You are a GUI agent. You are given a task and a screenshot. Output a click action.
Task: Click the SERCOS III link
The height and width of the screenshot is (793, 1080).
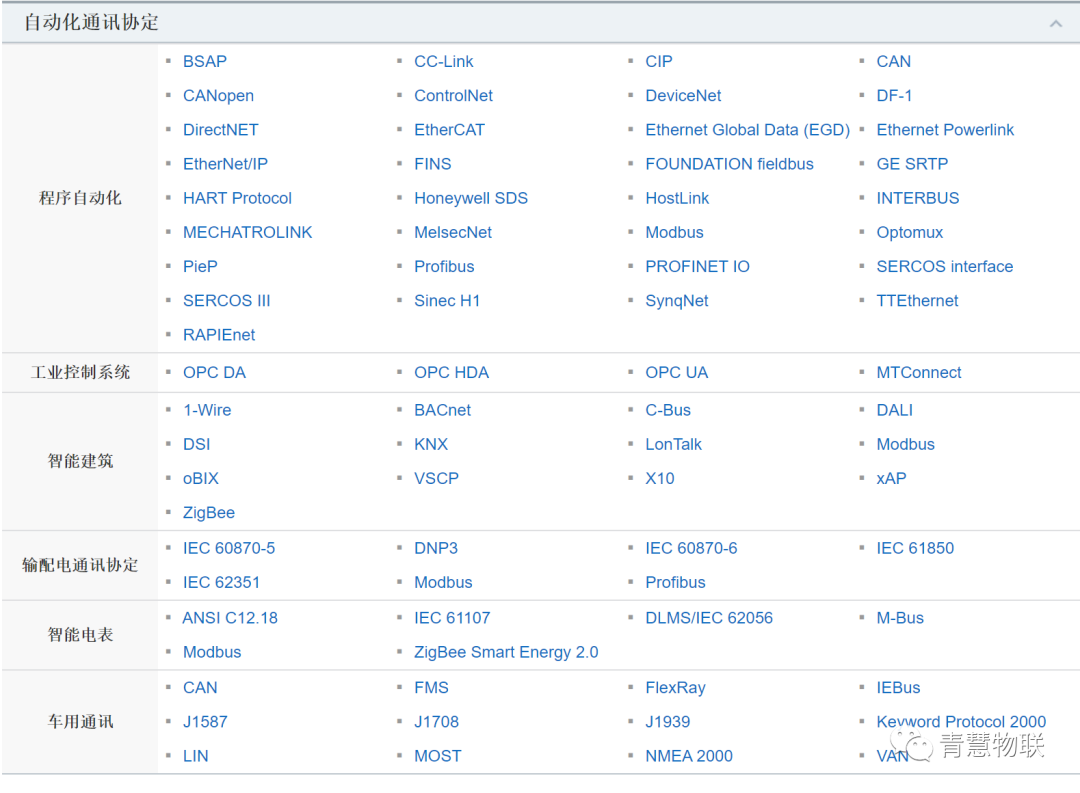point(226,301)
